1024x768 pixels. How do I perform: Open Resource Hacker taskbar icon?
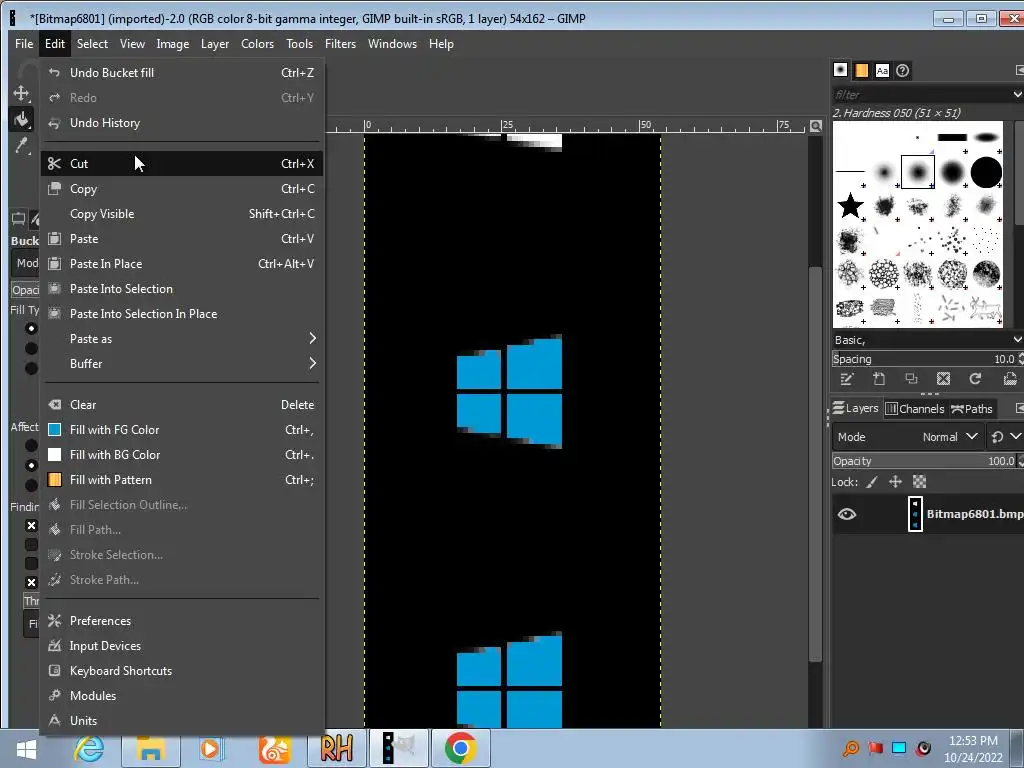point(336,748)
